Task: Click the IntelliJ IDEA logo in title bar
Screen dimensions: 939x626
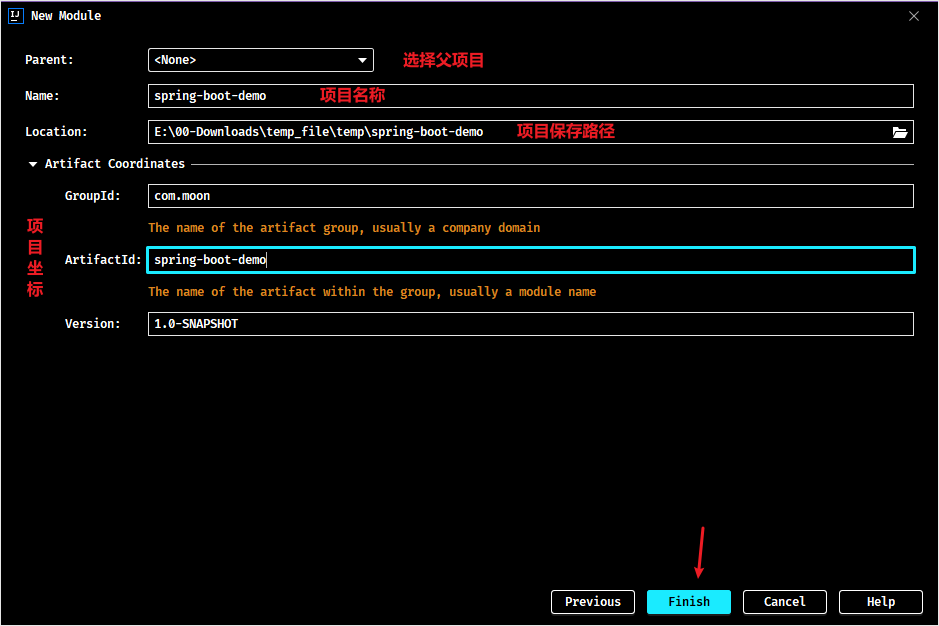Action: point(16,16)
